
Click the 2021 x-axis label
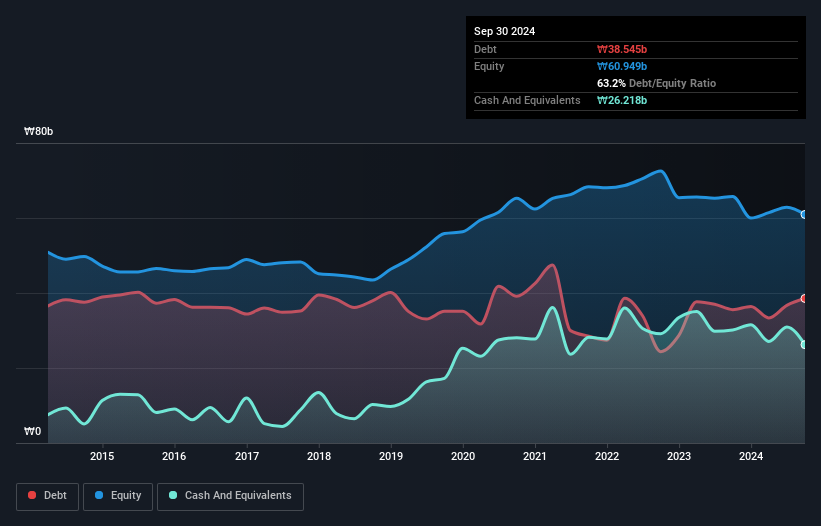tap(535, 456)
